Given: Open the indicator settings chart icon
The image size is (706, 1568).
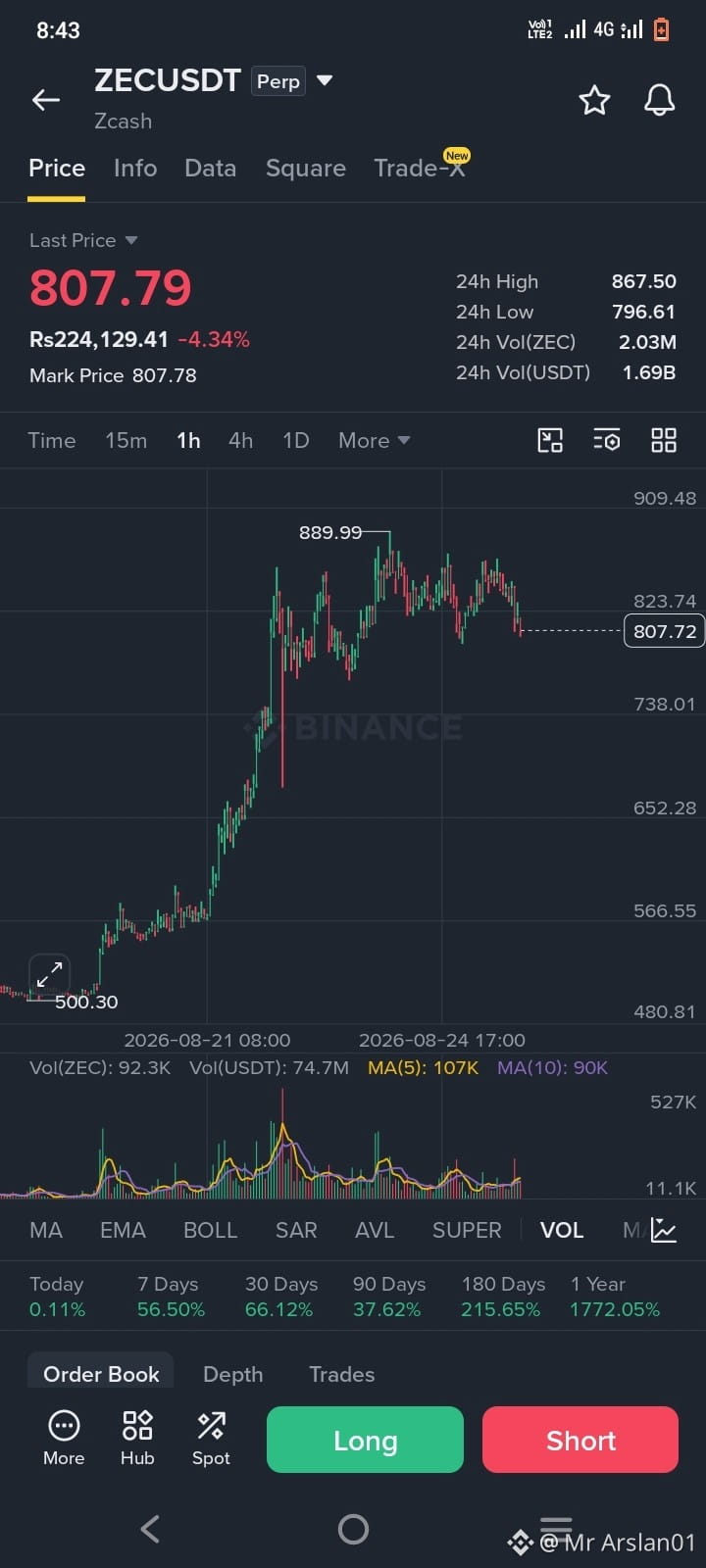Looking at the screenshot, I should (664, 1231).
